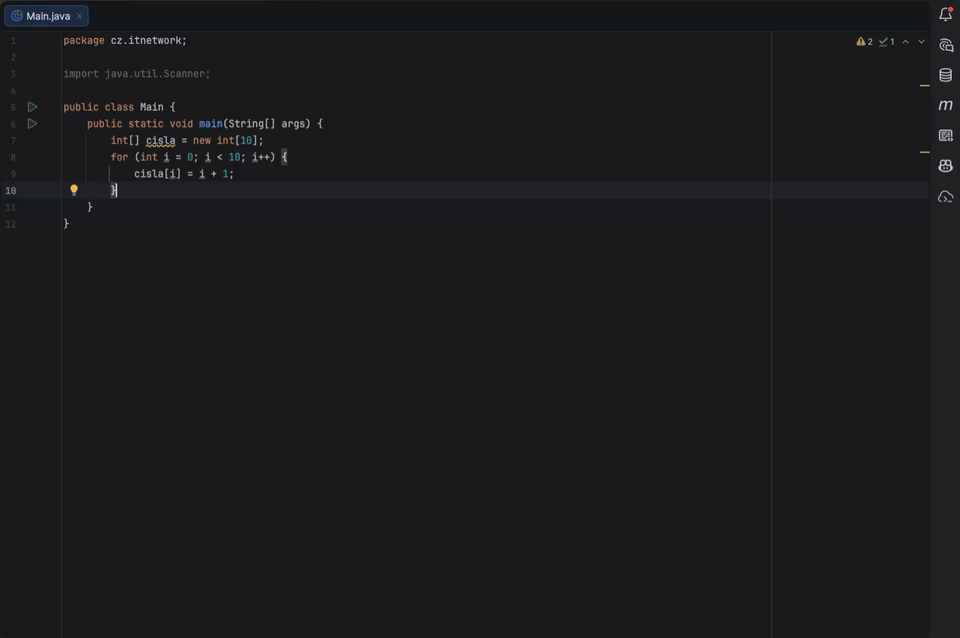Click the run icon next to main method
This screenshot has width=960, height=638.
click(31, 123)
